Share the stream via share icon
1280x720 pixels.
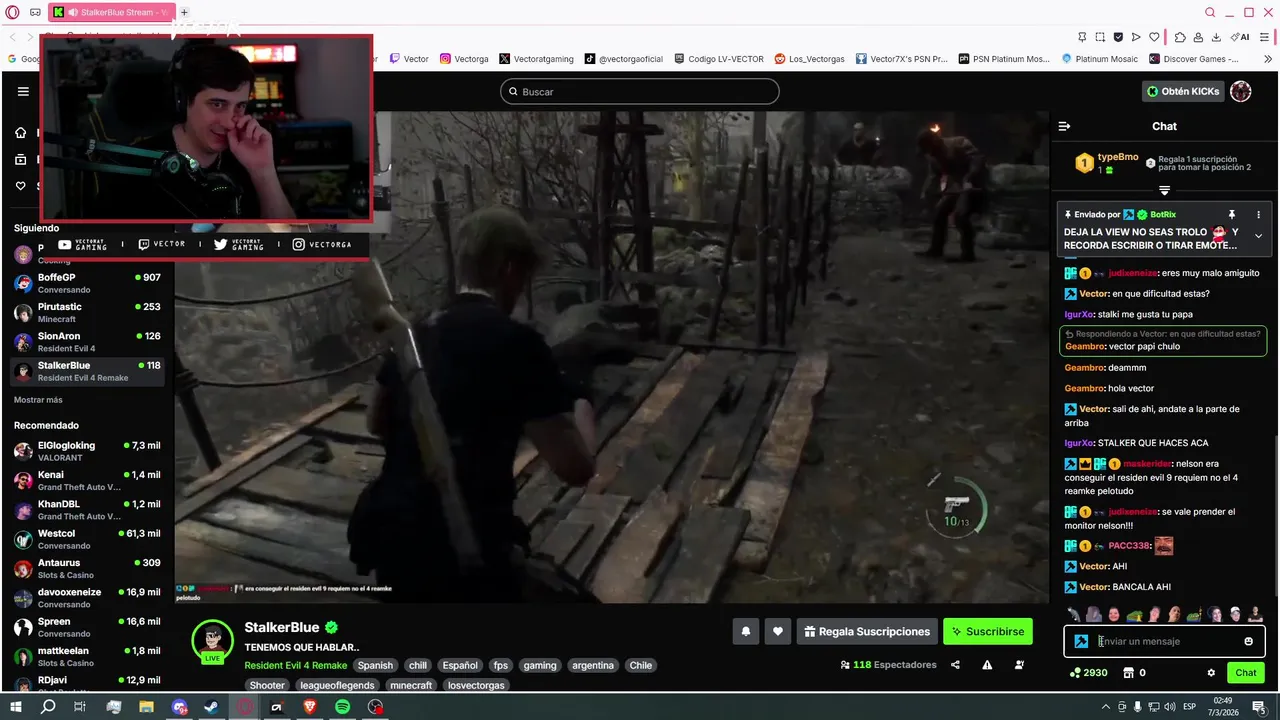coord(955,665)
